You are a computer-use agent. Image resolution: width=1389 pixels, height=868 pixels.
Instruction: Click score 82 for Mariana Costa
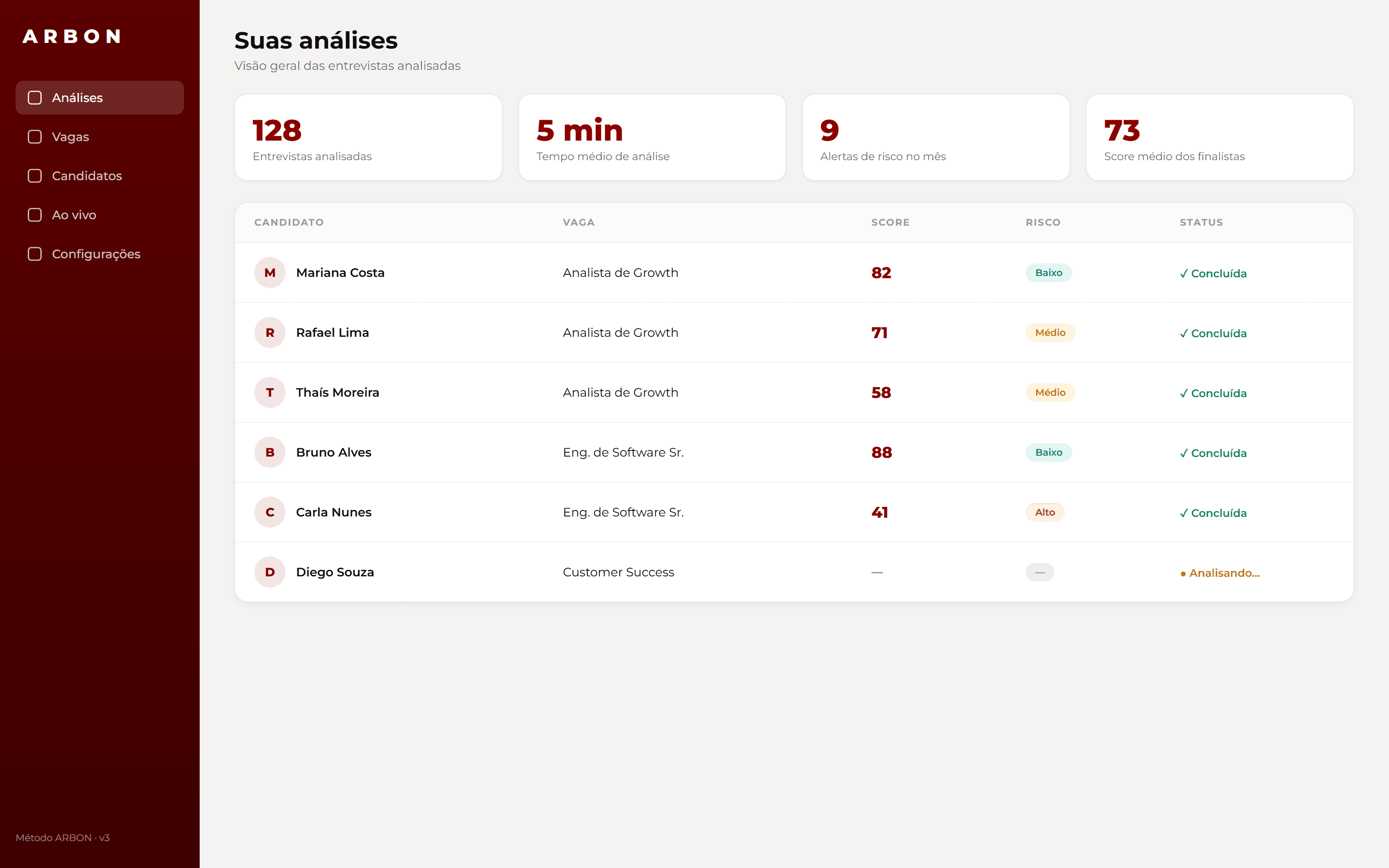(x=881, y=273)
